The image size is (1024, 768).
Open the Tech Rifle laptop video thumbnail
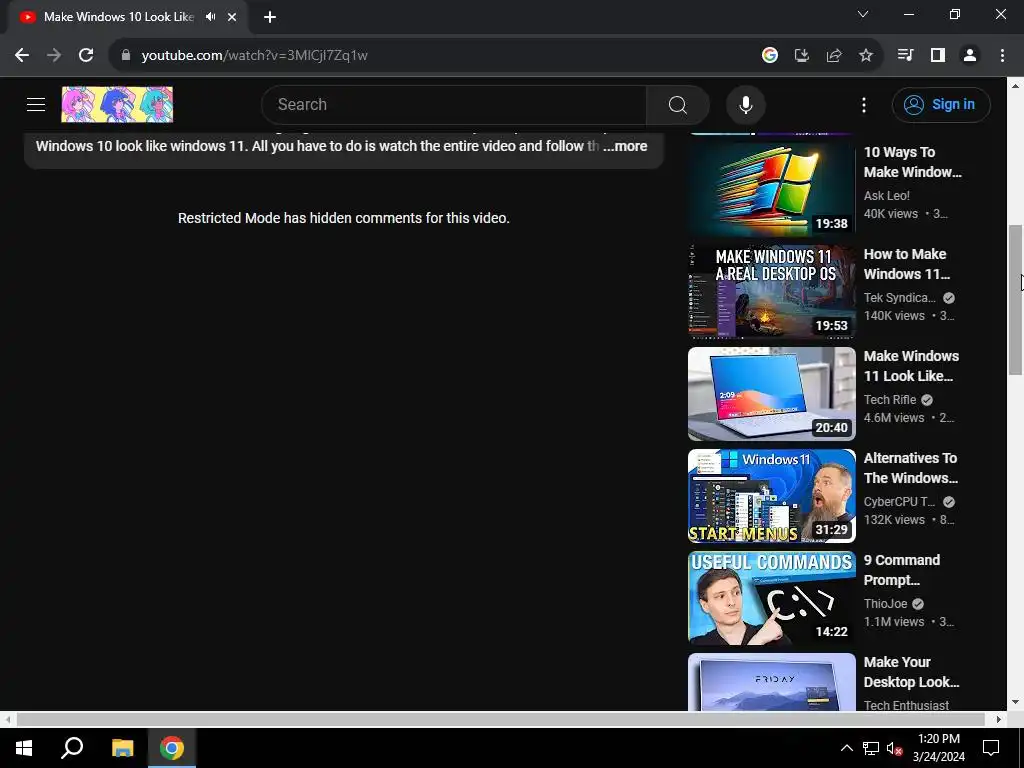tap(772, 394)
